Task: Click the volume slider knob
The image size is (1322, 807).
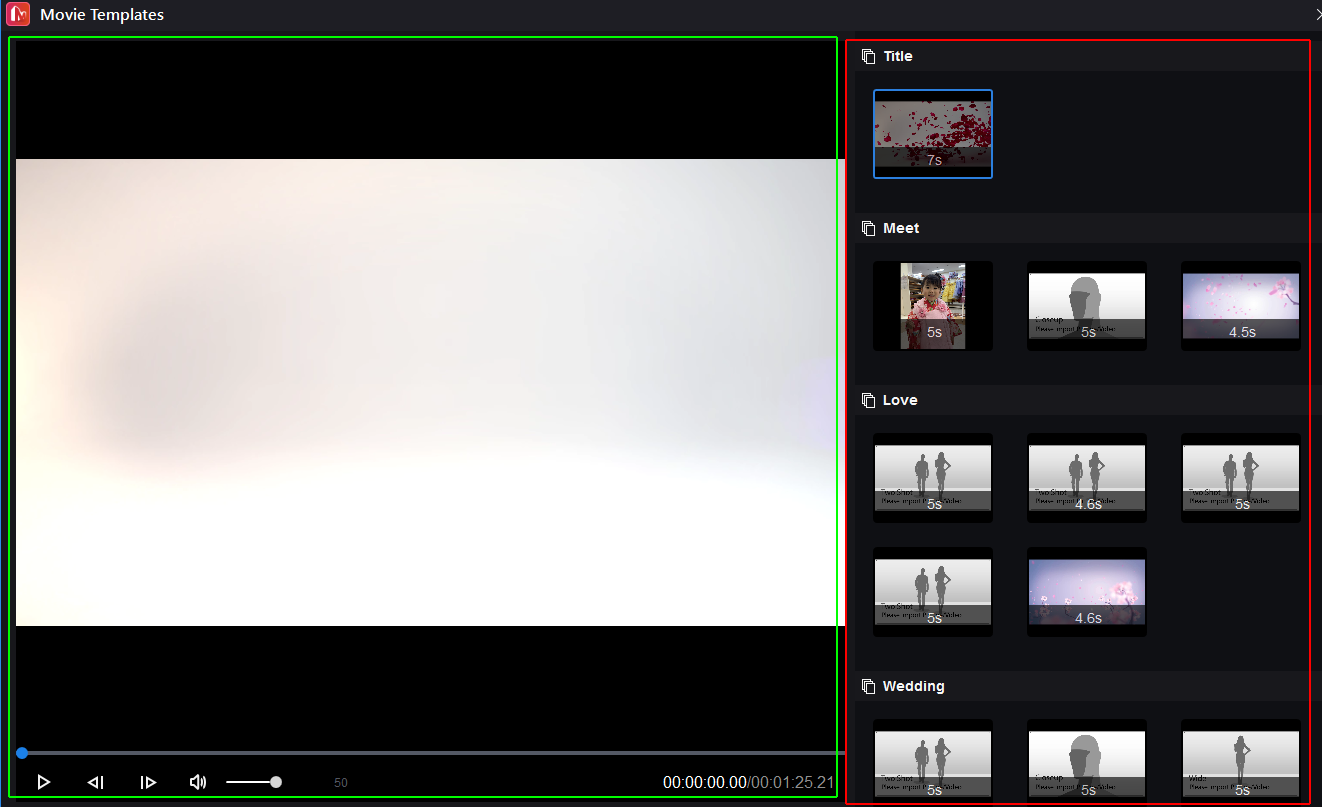Action: coord(276,782)
